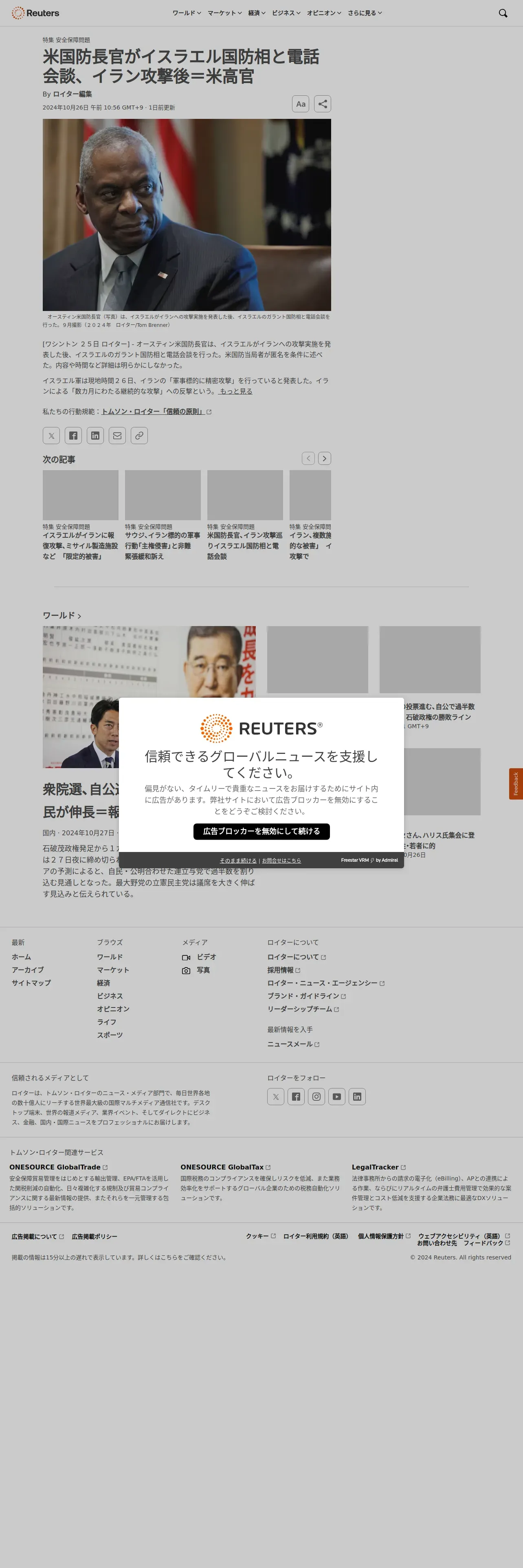Open 特集 安全保障問題 label above headline
The height and width of the screenshot is (1568, 523).
pos(66,39)
